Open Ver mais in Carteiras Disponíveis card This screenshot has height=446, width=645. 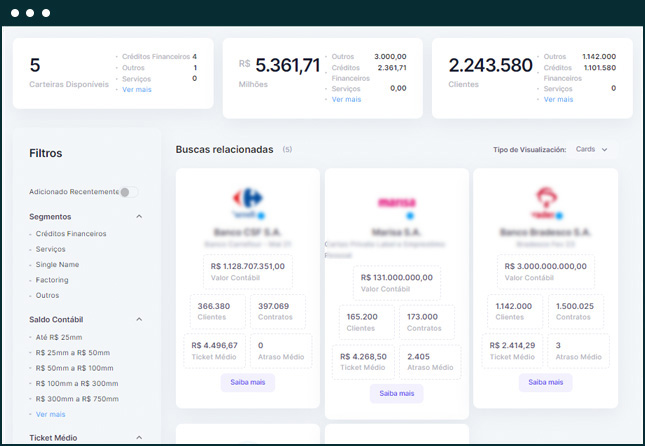coord(138,89)
